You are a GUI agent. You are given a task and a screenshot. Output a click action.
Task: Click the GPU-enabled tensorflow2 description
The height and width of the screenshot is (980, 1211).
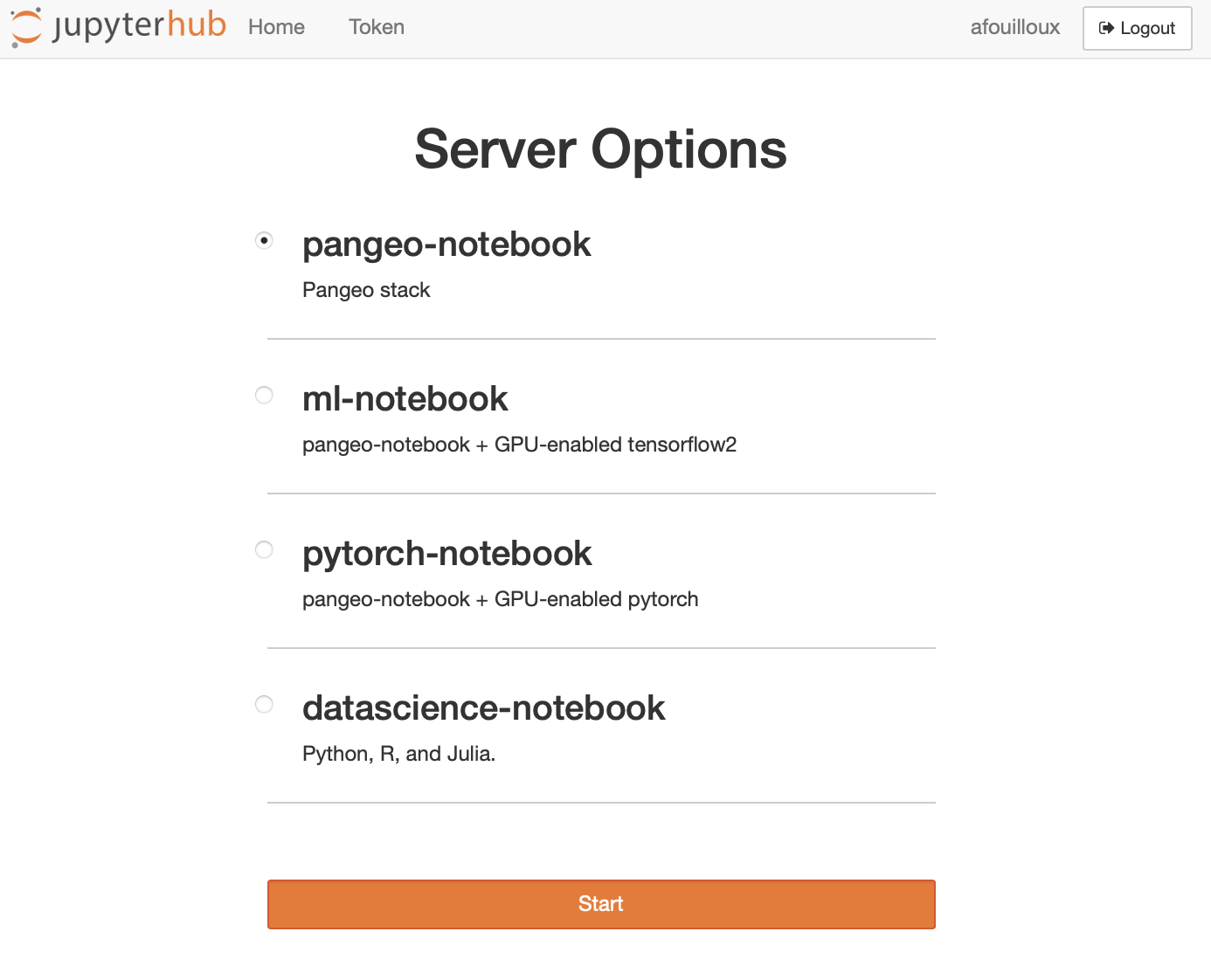(x=520, y=445)
